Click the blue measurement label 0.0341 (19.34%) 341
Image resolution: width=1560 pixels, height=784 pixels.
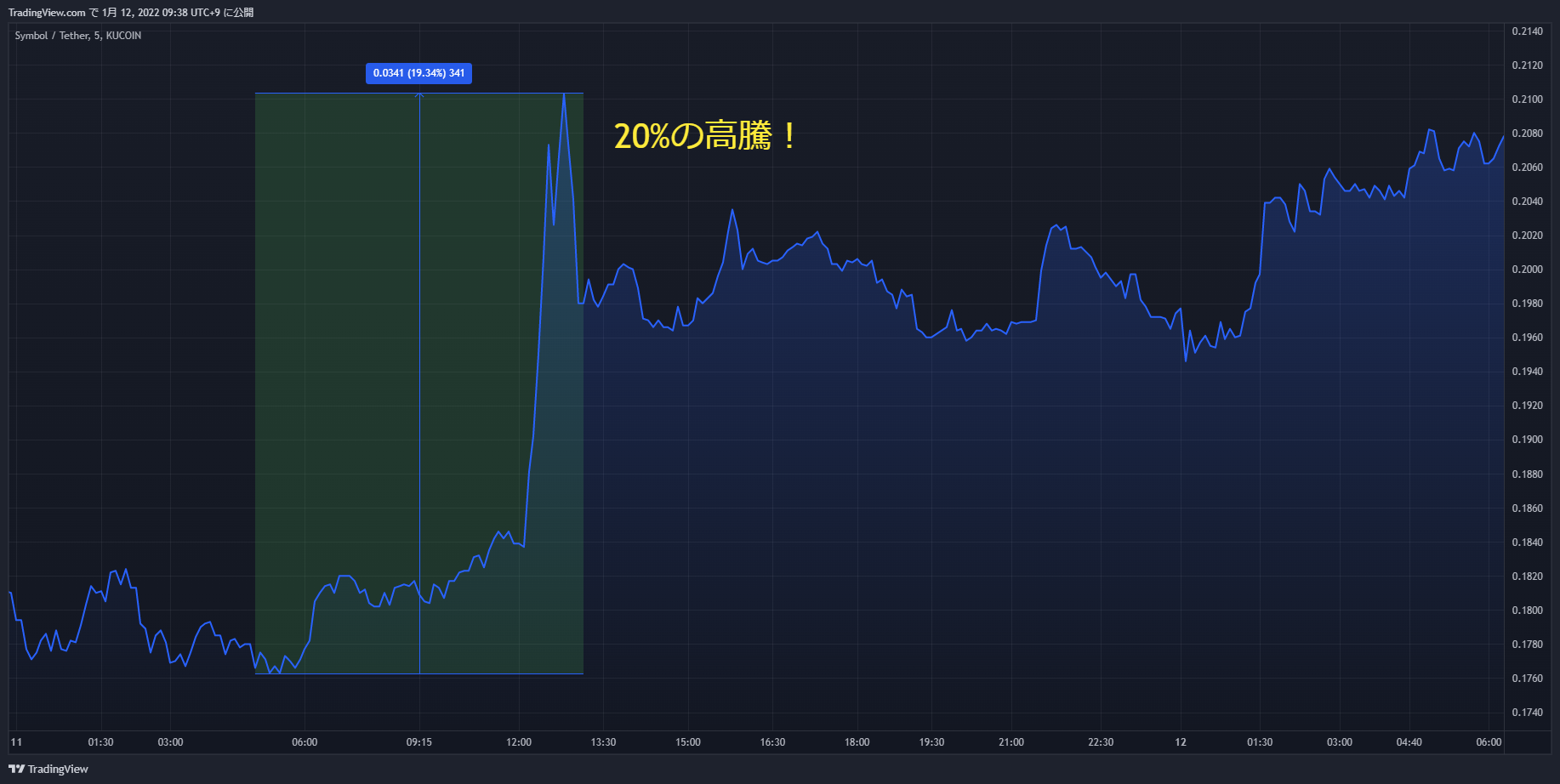coord(418,73)
